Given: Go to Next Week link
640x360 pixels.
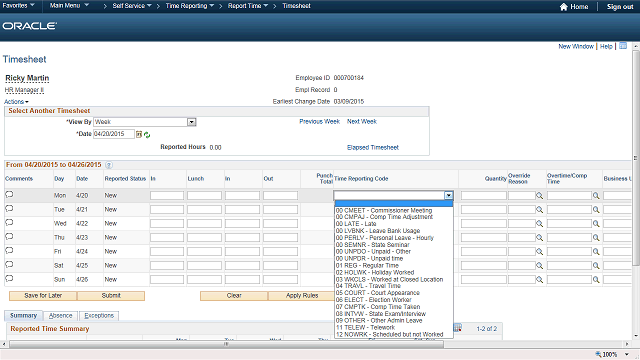Looking at the screenshot, I should click(x=362, y=122).
